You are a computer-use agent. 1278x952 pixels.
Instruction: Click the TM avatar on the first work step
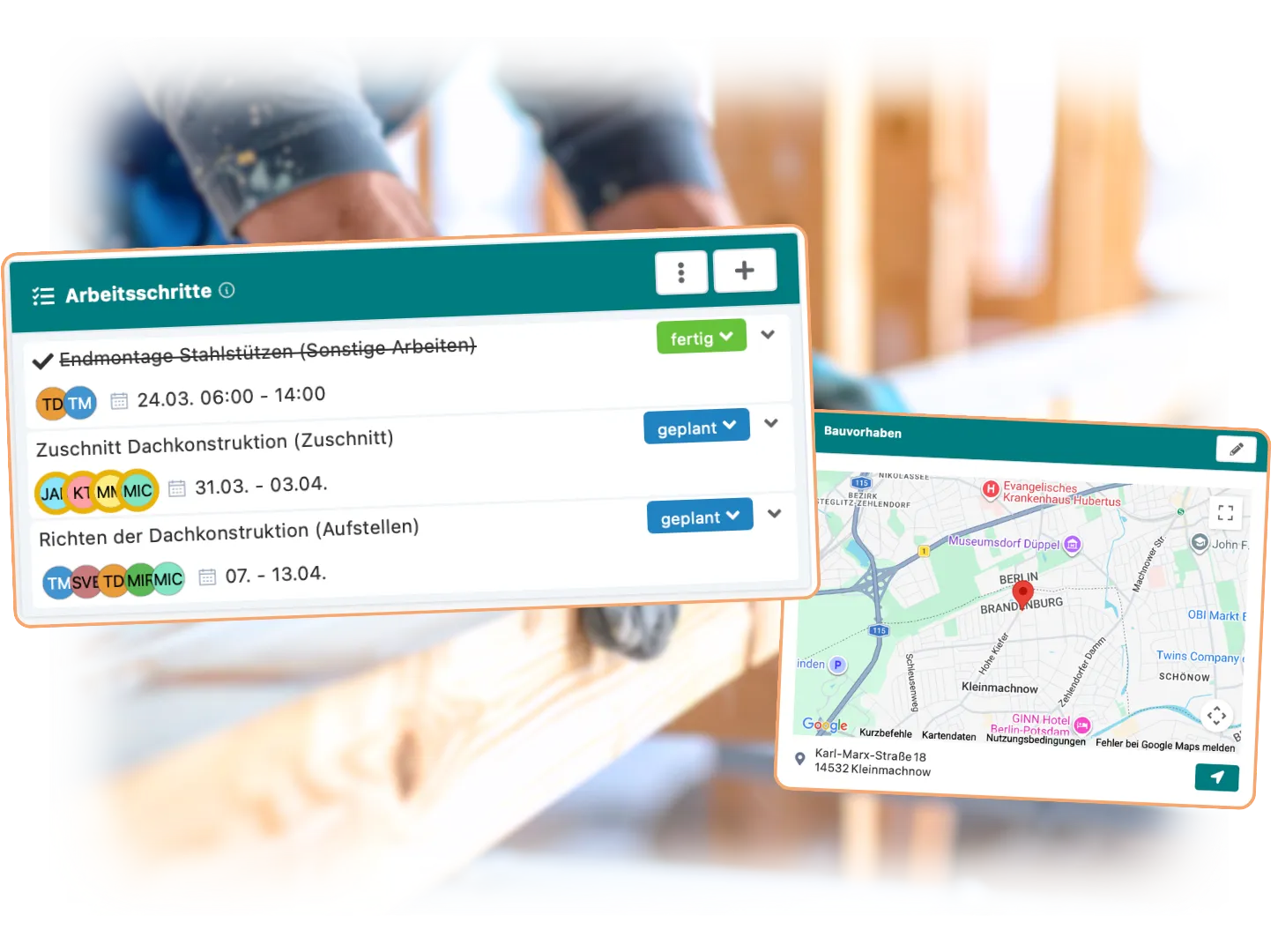pos(81,403)
